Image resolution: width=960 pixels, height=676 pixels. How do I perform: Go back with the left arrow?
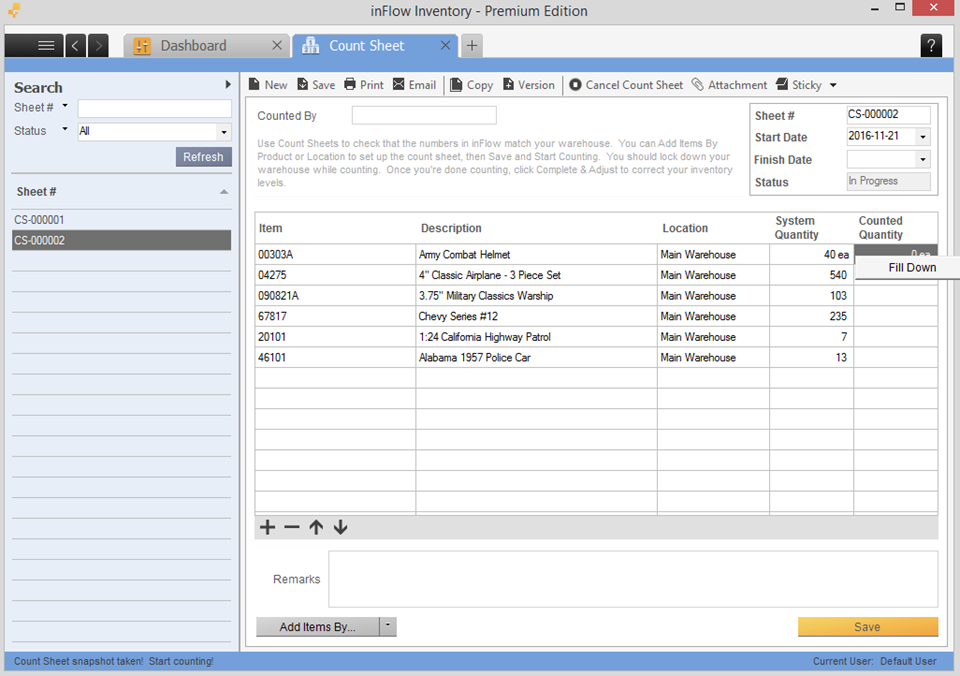(x=75, y=46)
